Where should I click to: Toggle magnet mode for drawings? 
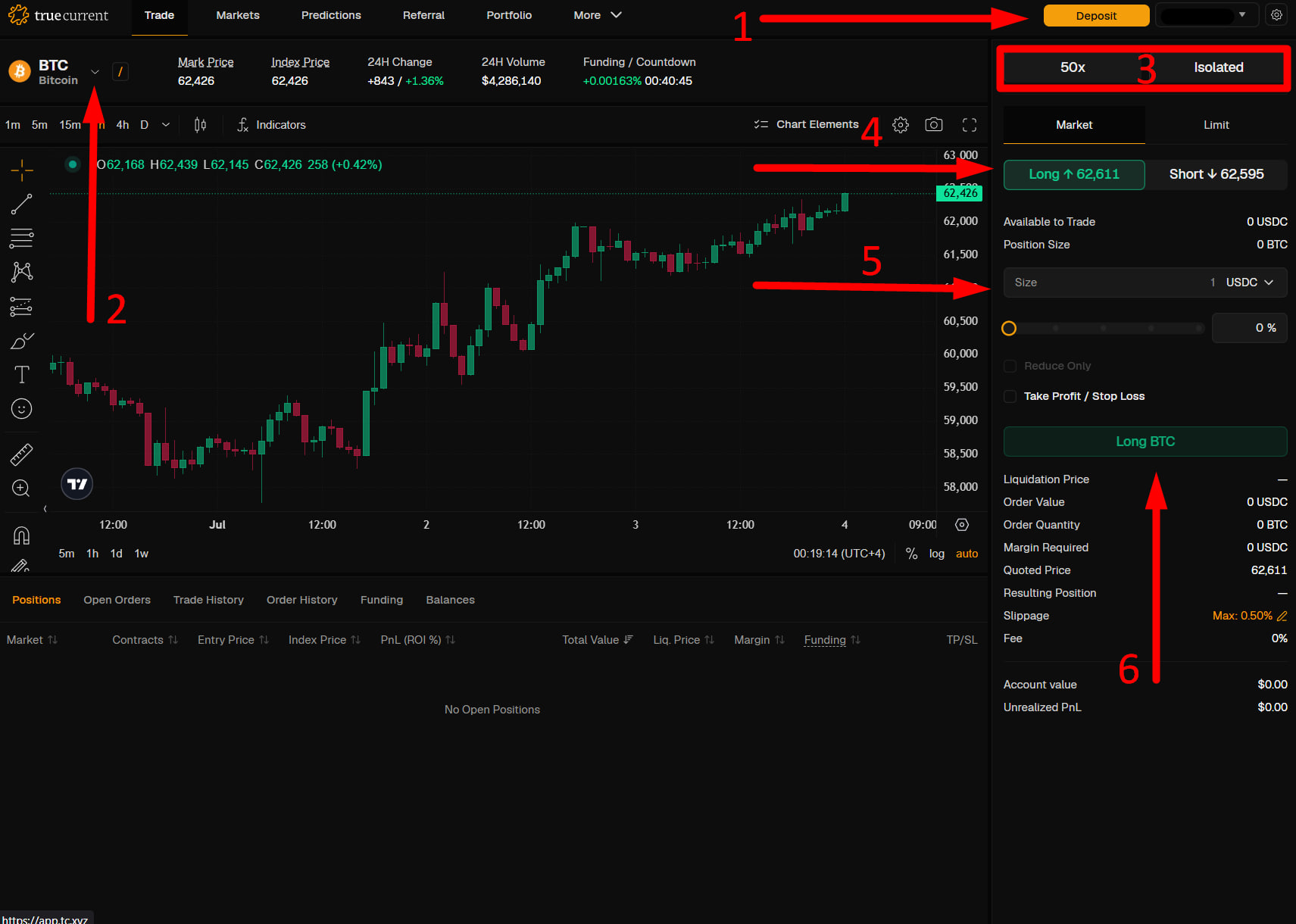[x=22, y=535]
